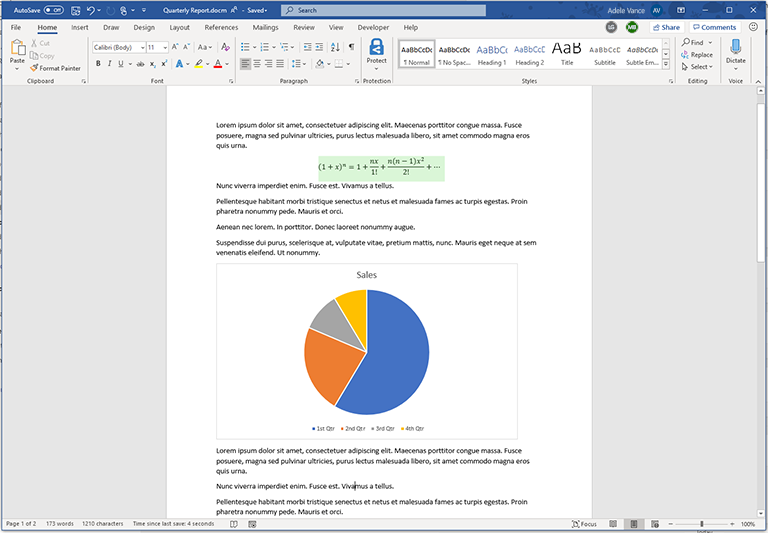The height and width of the screenshot is (533, 768).
Task: Click the Save icon in title bar
Action: [x=75, y=10]
